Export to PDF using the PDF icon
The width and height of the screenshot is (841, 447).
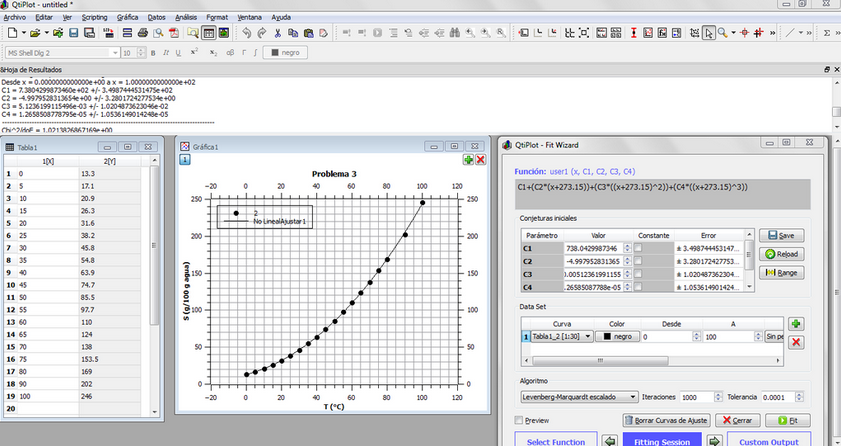coord(174,33)
